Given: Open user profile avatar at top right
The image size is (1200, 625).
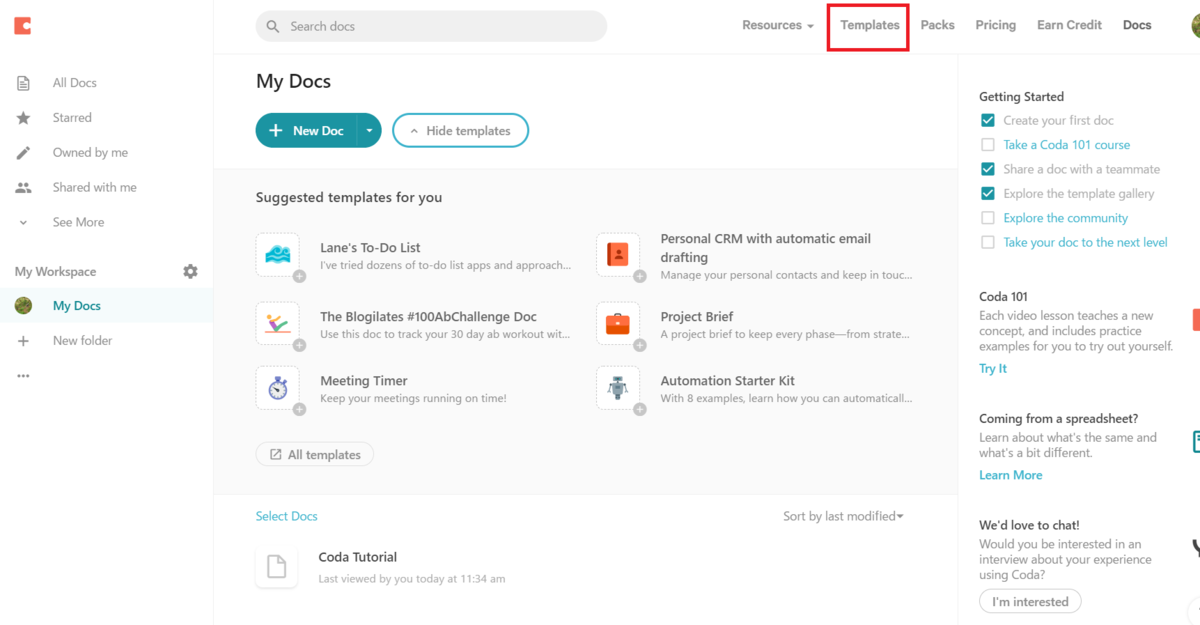Looking at the screenshot, I should click(x=1195, y=26).
